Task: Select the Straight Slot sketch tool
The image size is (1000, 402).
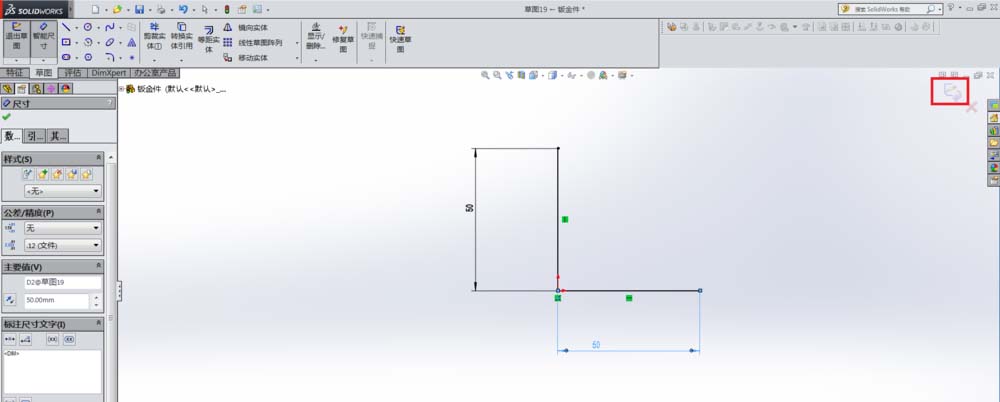Action: 66,57
